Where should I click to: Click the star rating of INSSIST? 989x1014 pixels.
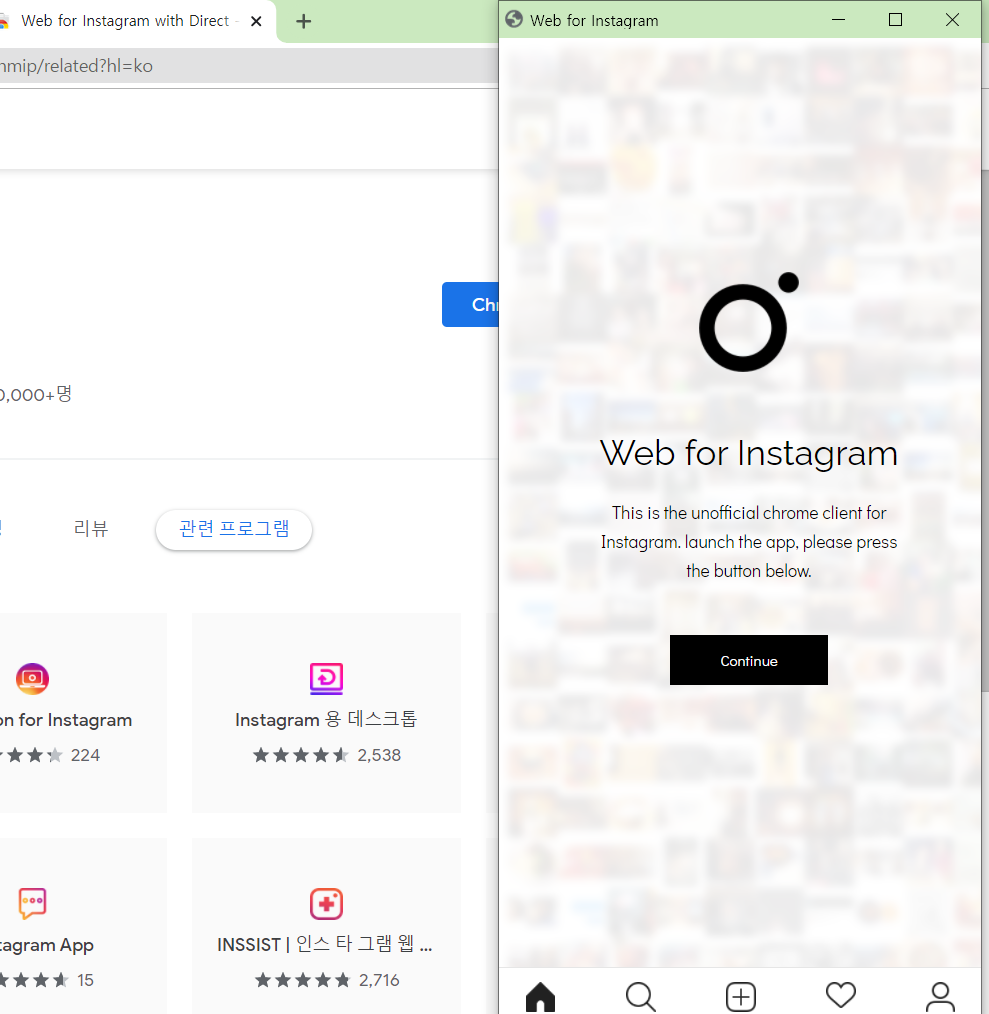pos(303,980)
